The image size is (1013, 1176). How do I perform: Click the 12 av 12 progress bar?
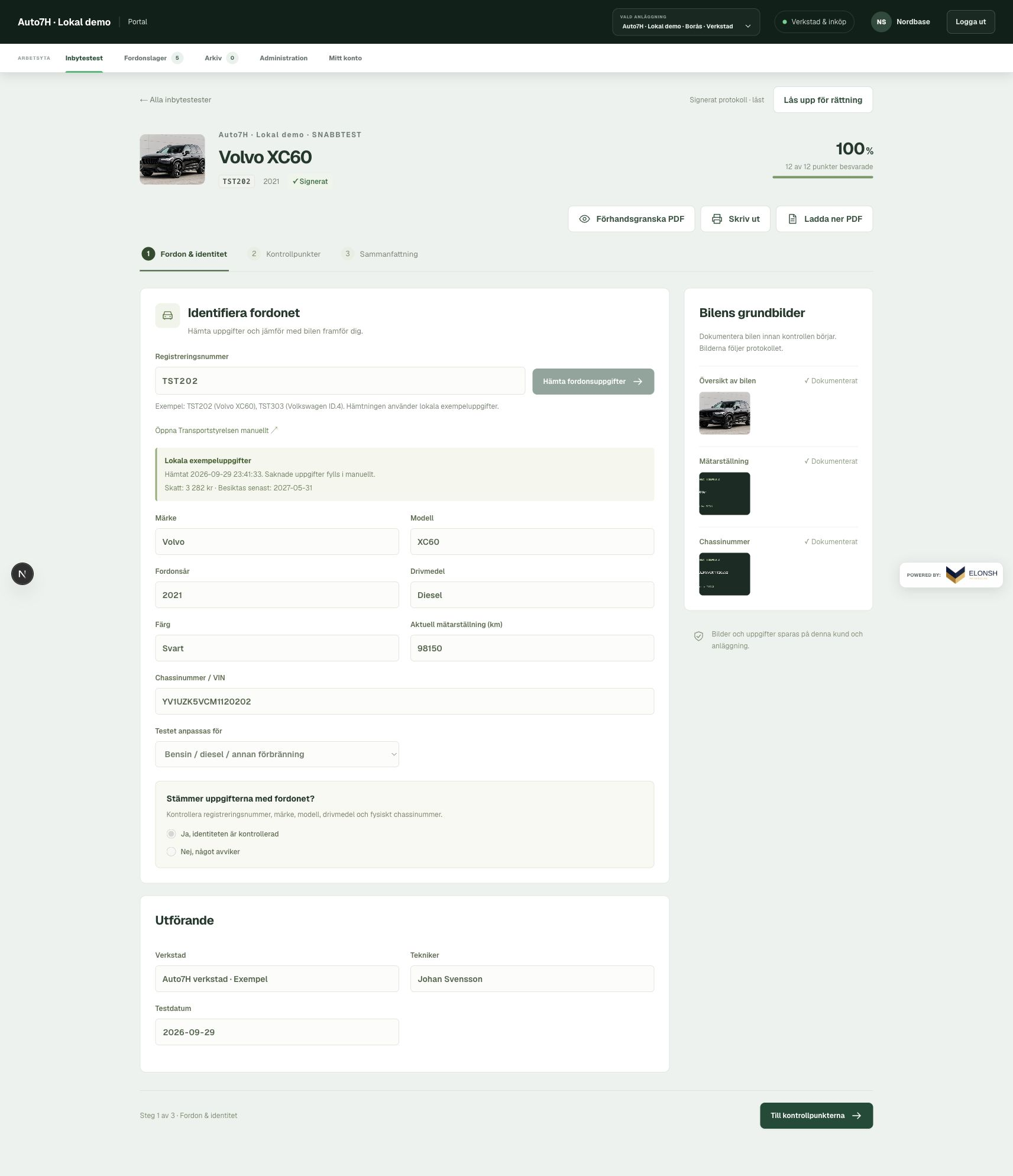click(x=823, y=176)
